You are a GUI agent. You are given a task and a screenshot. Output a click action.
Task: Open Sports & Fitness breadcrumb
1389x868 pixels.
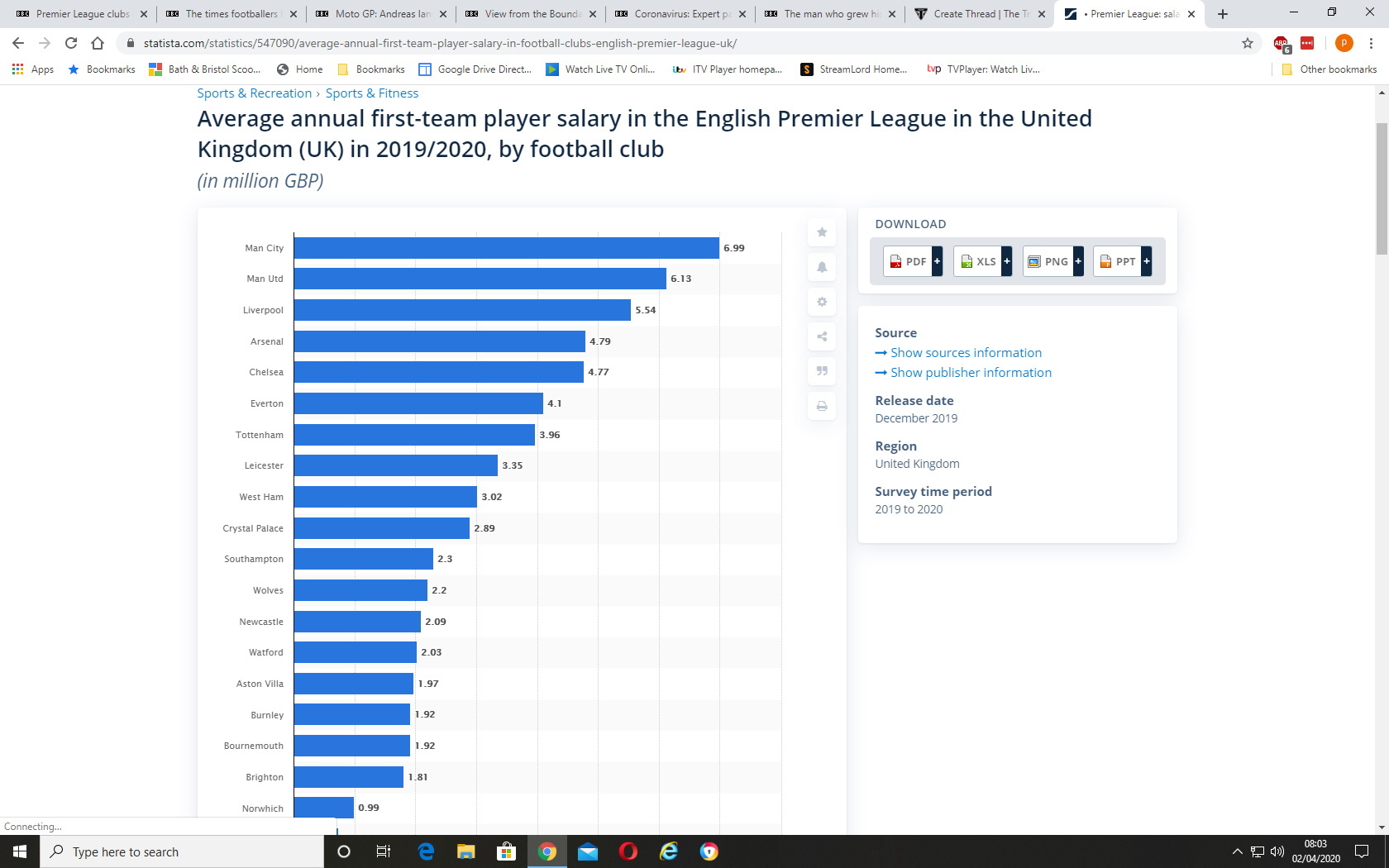(372, 93)
